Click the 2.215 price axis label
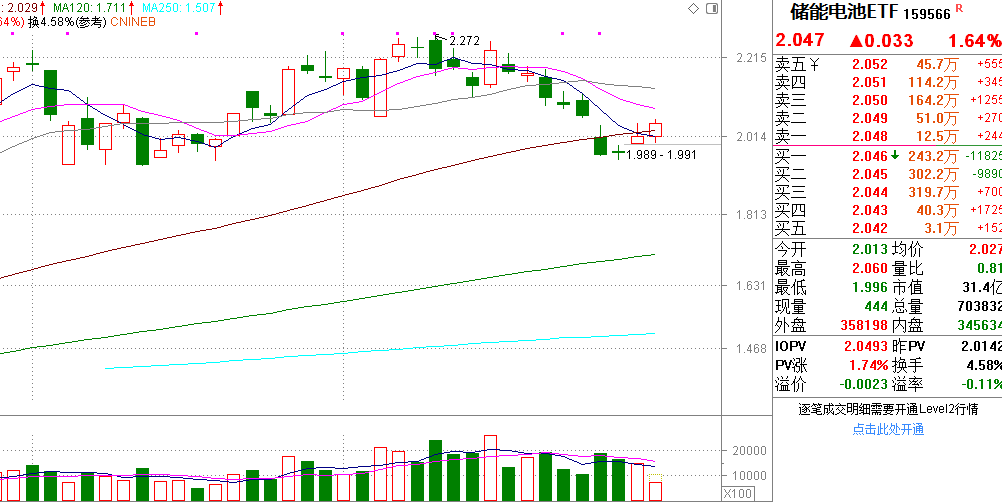Image resolution: width=1002 pixels, height=502 pixels. point(751,58)
